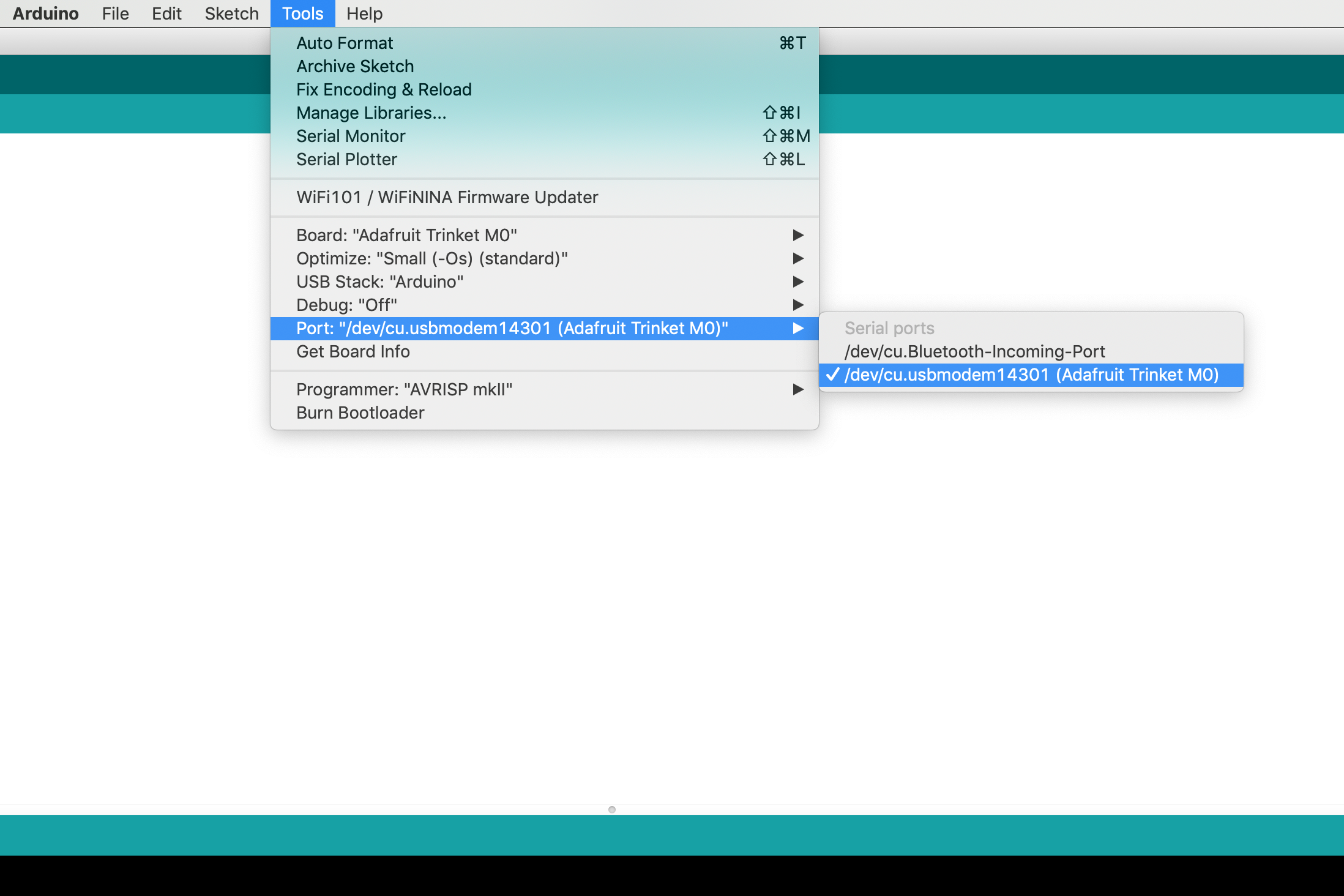The image size is (1344, 896).
Task: Open the USB Stack submenu
Action: click(x=379, y=282)
